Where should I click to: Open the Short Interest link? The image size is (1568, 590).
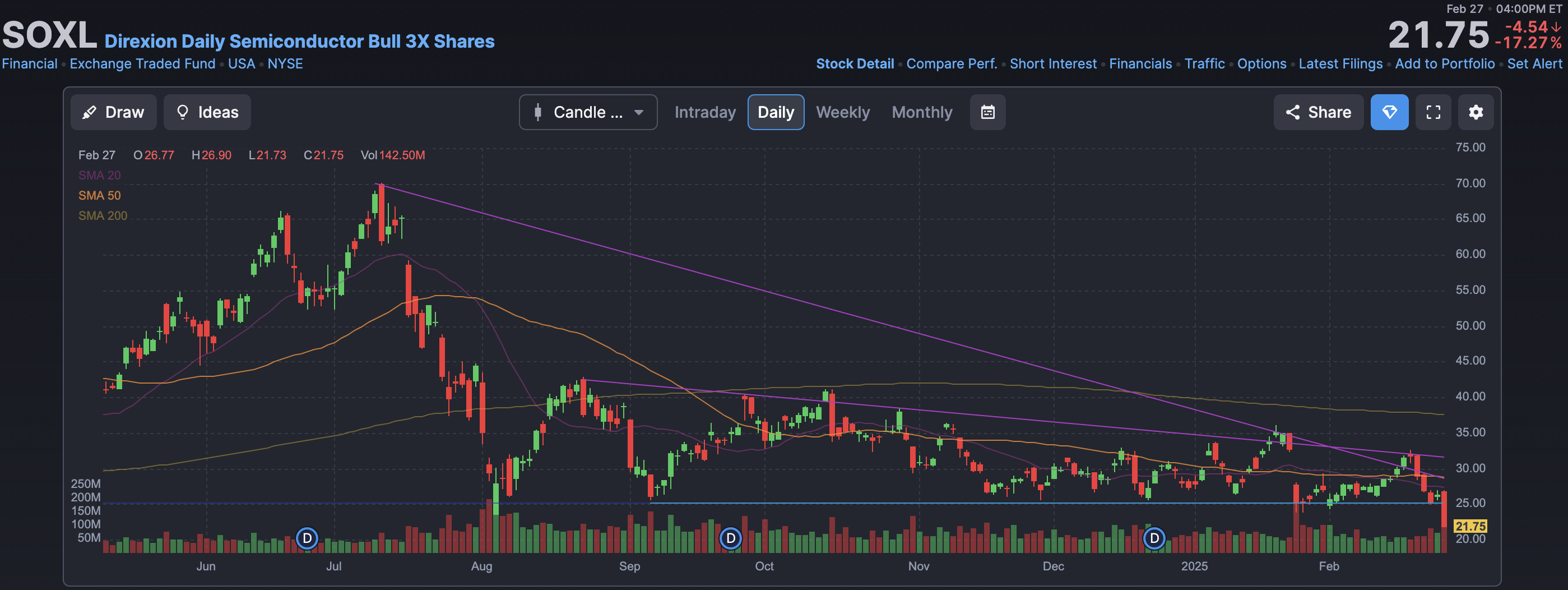tap(1053, 63)
